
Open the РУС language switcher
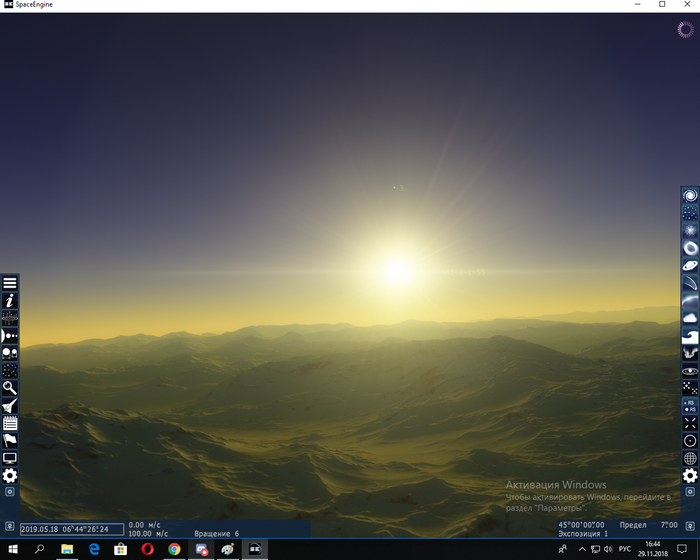click(625, 549)
